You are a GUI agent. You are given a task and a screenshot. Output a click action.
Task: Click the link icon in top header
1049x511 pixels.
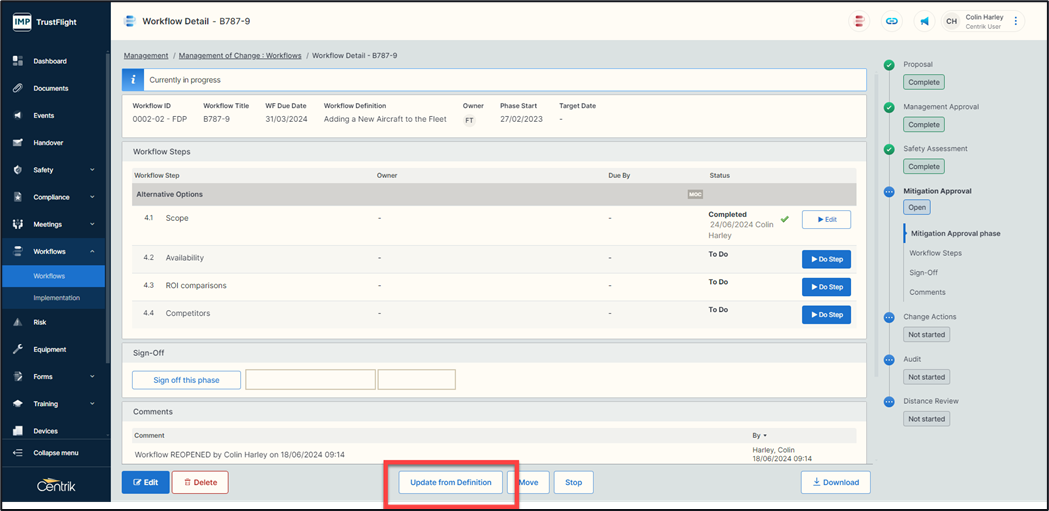pyautogui.click(x=891, y=21)
